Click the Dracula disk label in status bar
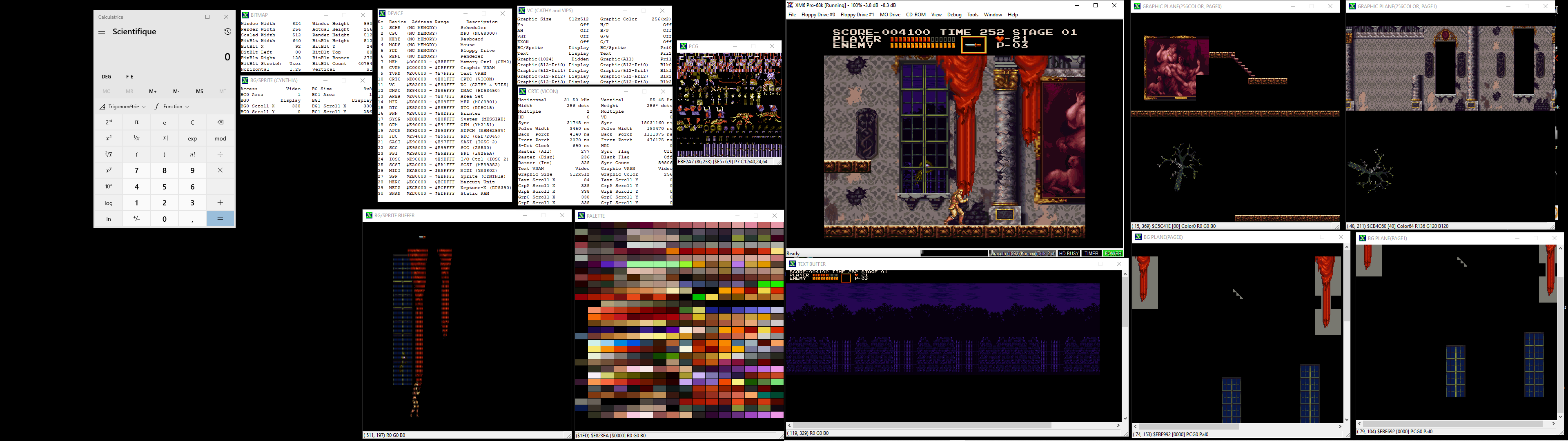 [x=1022, y=254]
